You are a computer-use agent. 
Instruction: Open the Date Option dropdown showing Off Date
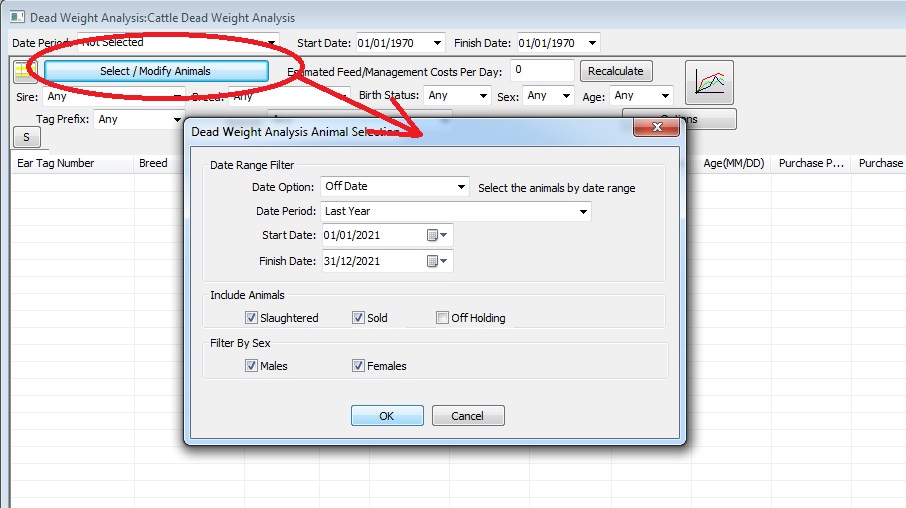[395, 187]
